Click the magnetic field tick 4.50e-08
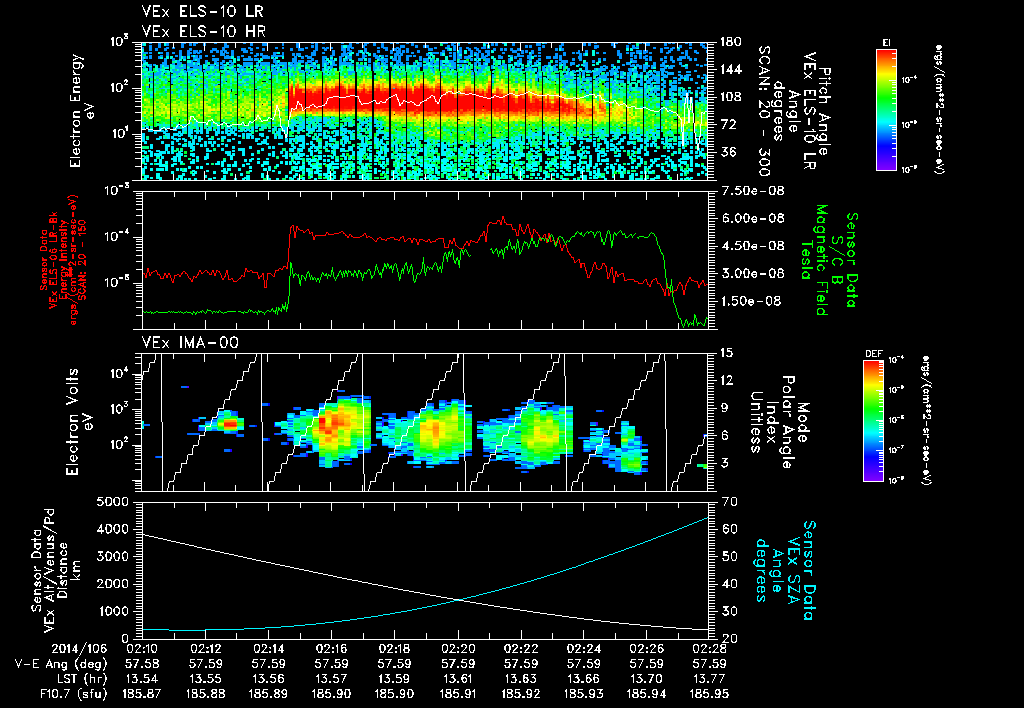 752,246
